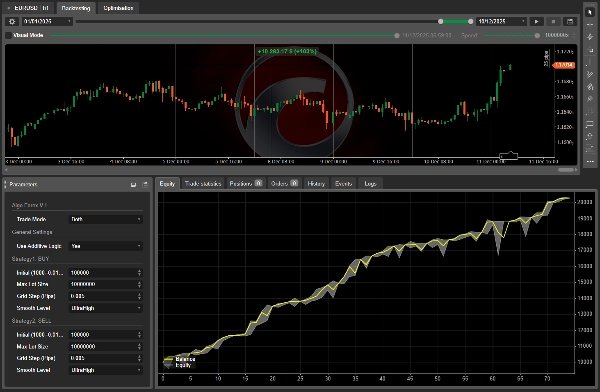Open the Events tab
The image size is (600, 392).
[x=343, y=184]
